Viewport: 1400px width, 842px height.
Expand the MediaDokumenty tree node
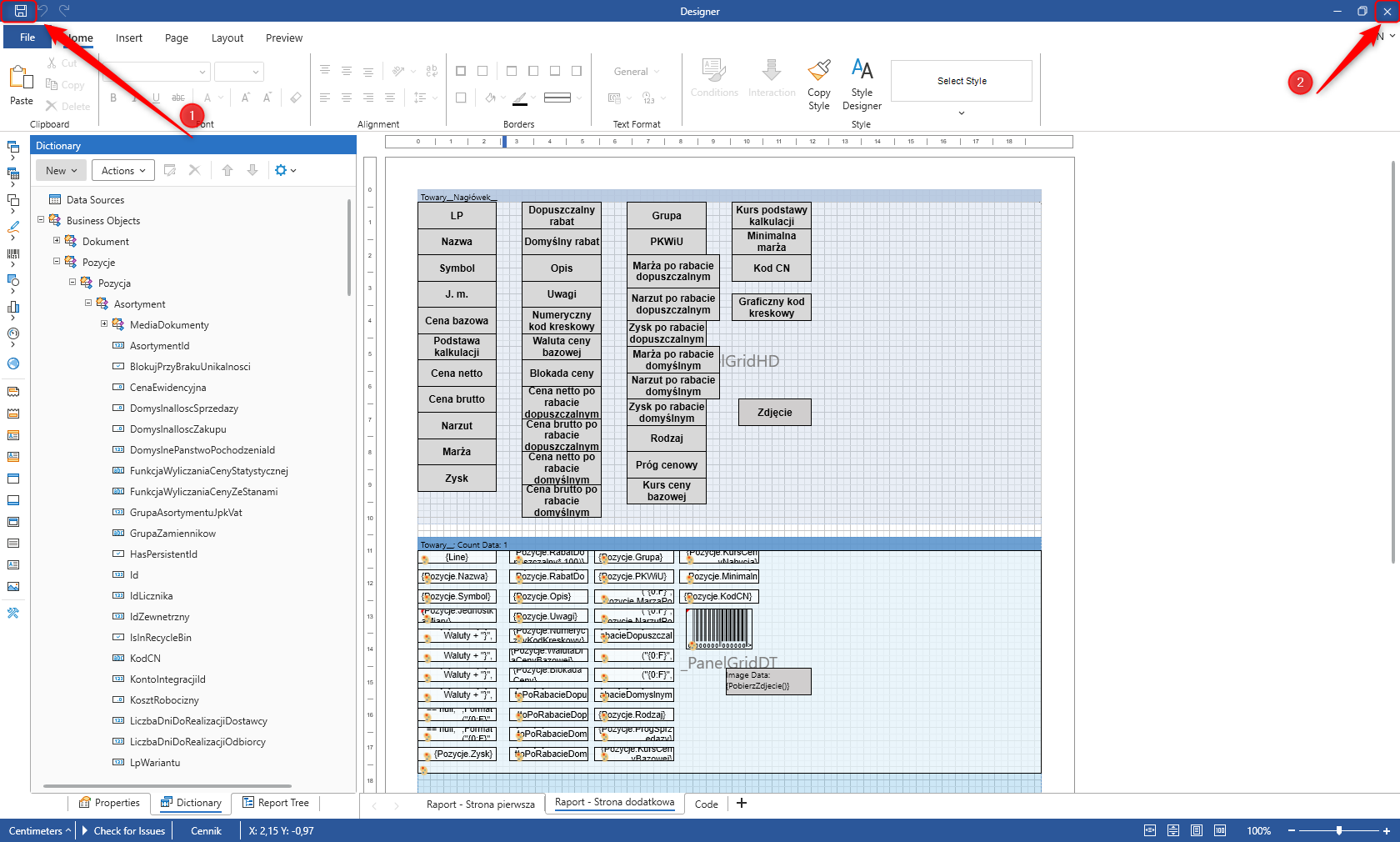coord(104,324)
